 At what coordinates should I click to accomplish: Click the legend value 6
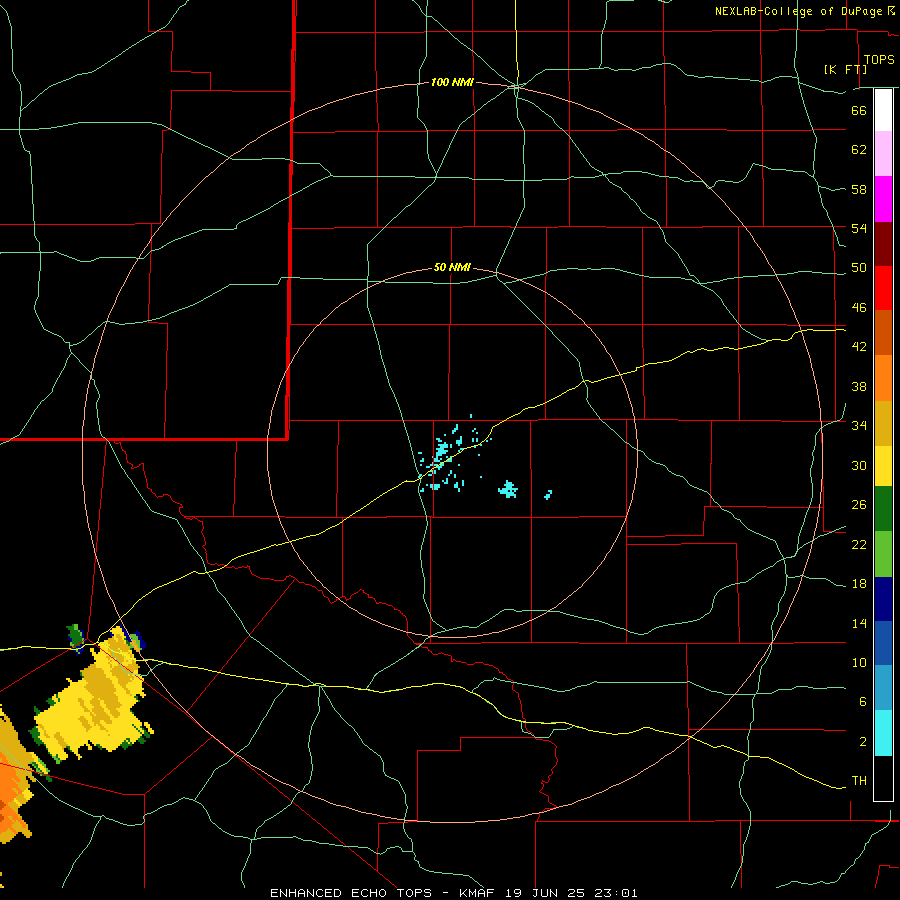tap(862, 702)
